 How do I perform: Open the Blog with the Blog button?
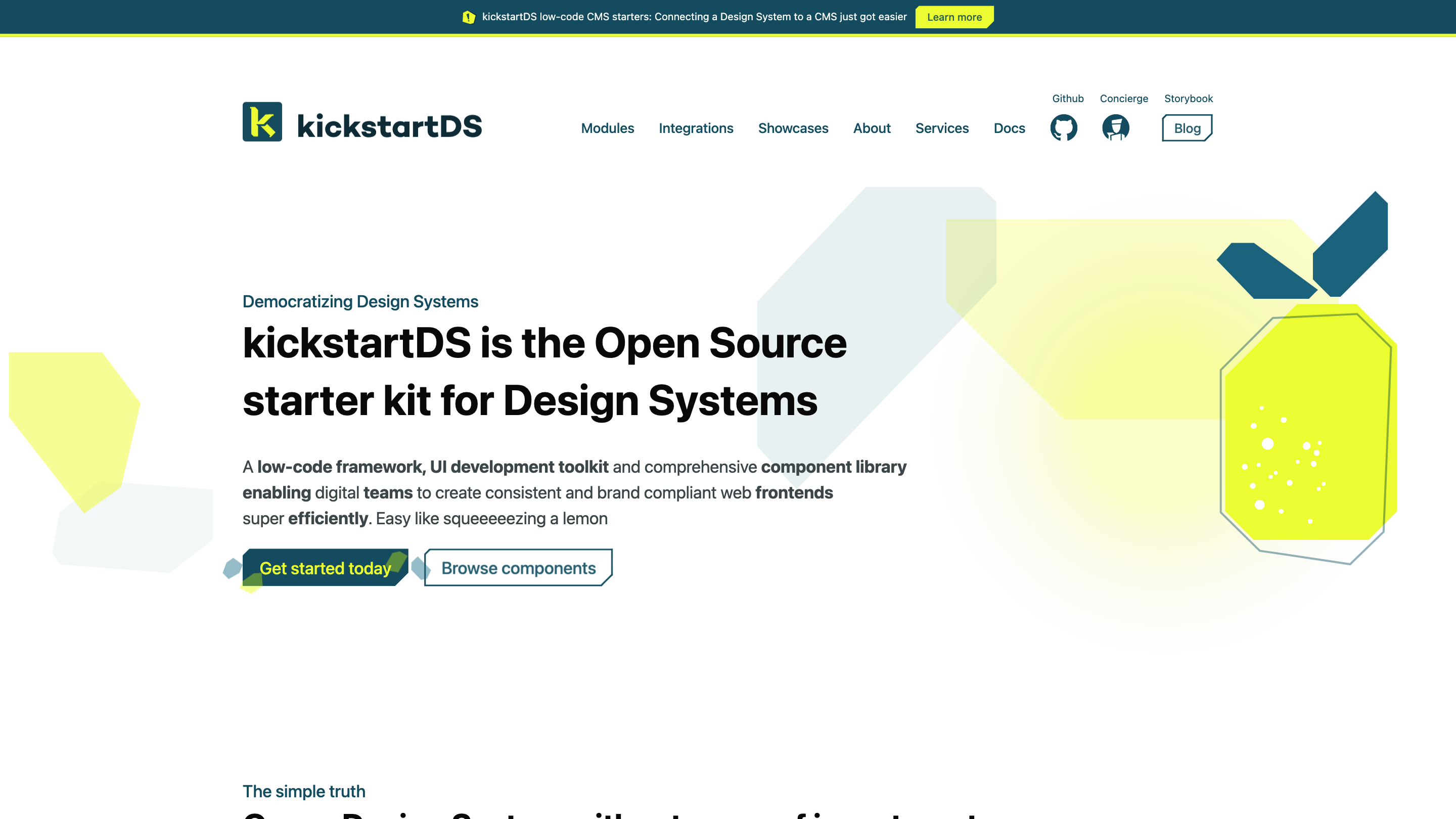pyautogui.click(x=1187, y=128)
